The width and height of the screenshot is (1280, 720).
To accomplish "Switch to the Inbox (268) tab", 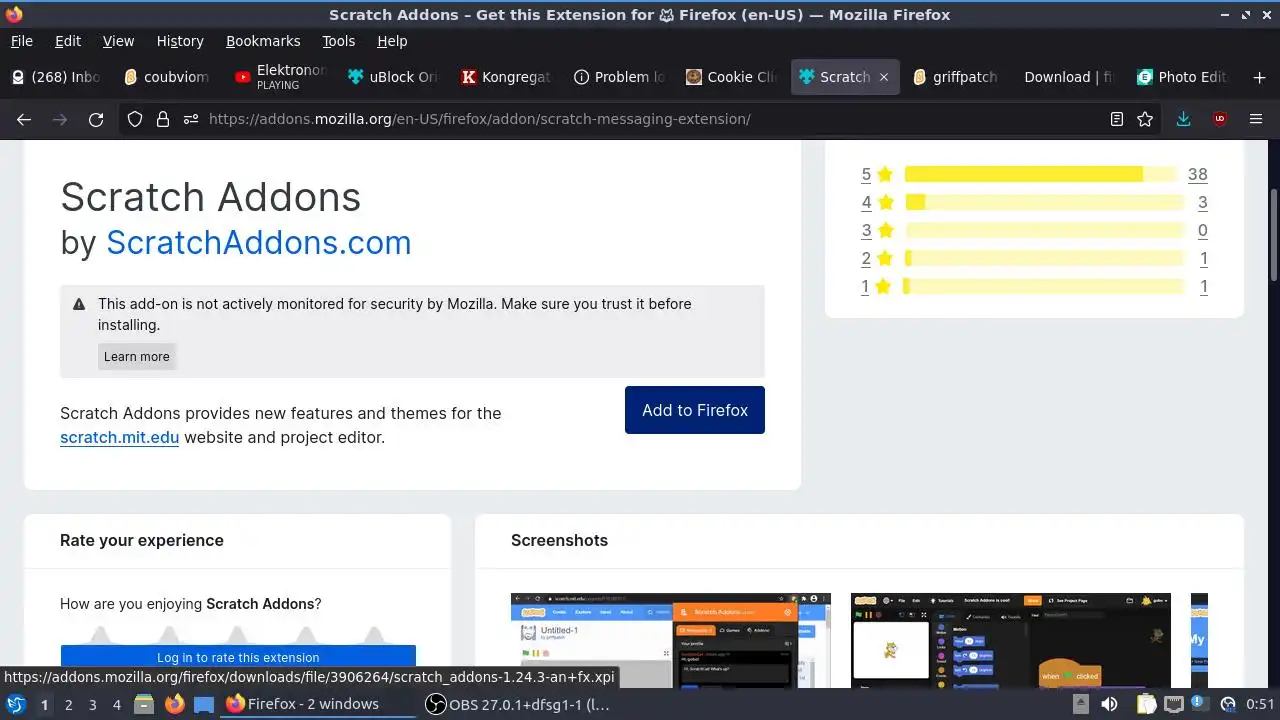I will [x=57, y=77].
